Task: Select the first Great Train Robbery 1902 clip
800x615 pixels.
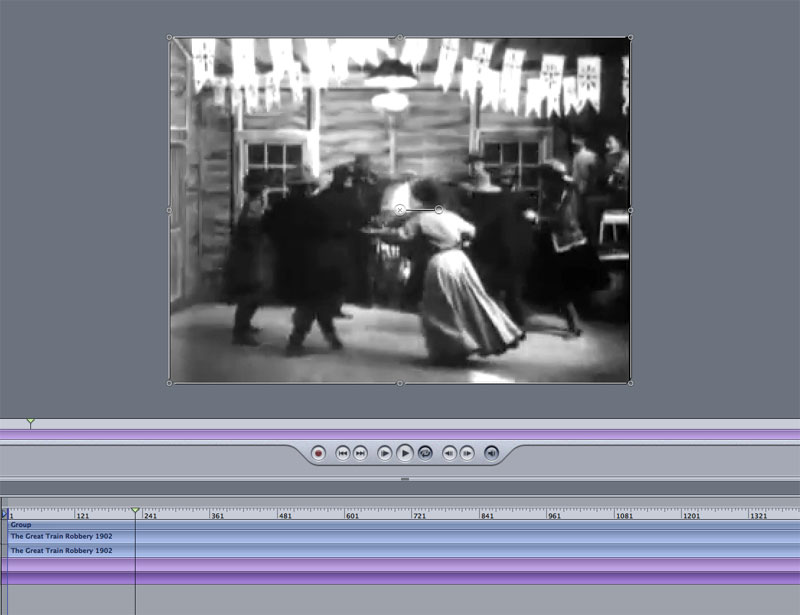Action: pyautogui.click(x=61, y=537)
